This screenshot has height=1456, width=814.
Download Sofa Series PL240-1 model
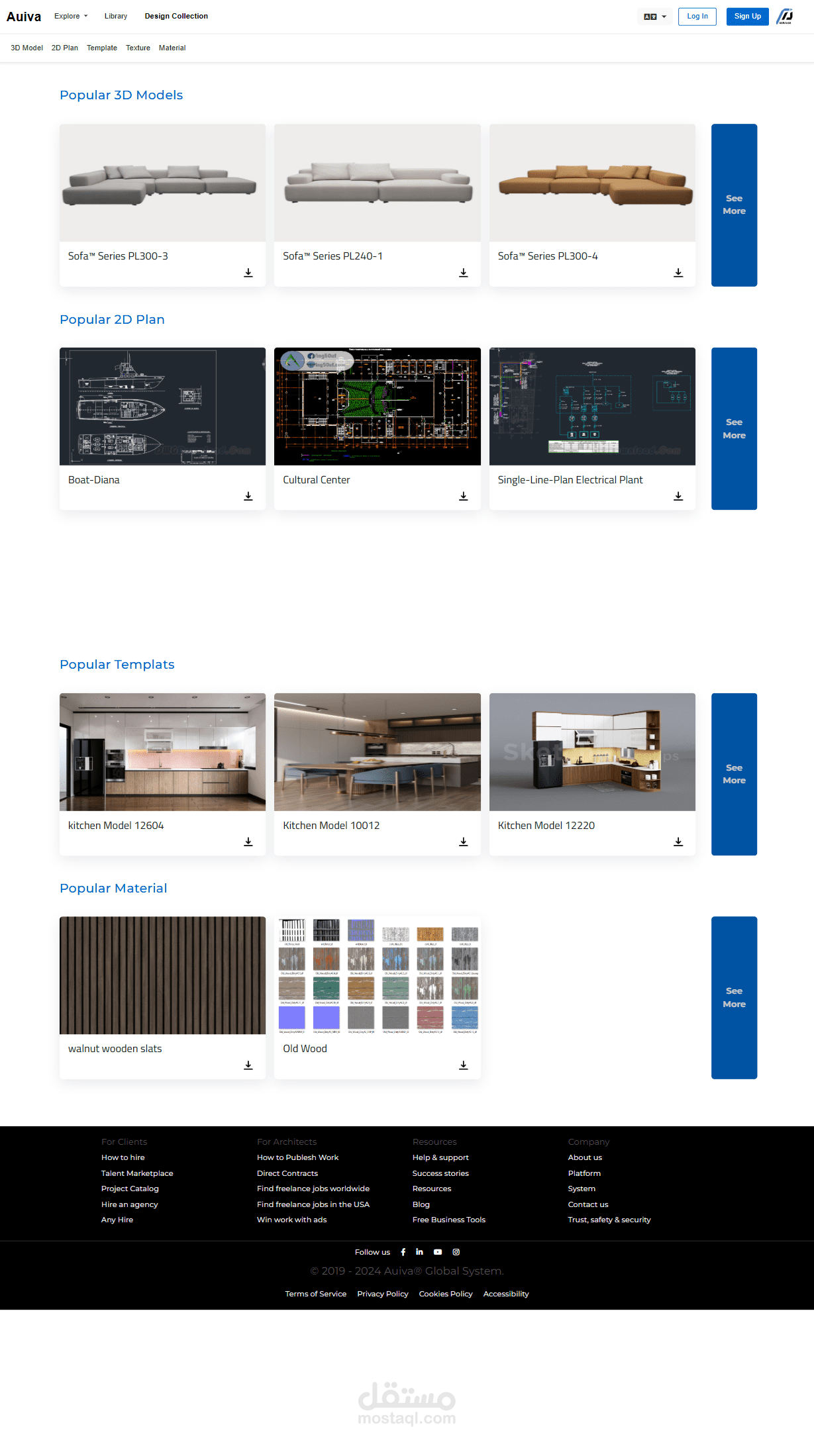(464, 273)
